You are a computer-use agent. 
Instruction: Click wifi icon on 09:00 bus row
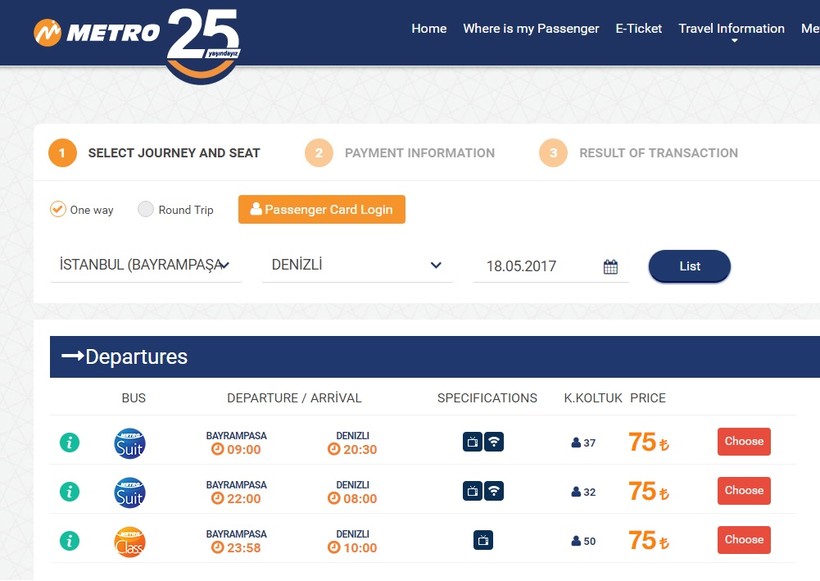click(494, 442)
